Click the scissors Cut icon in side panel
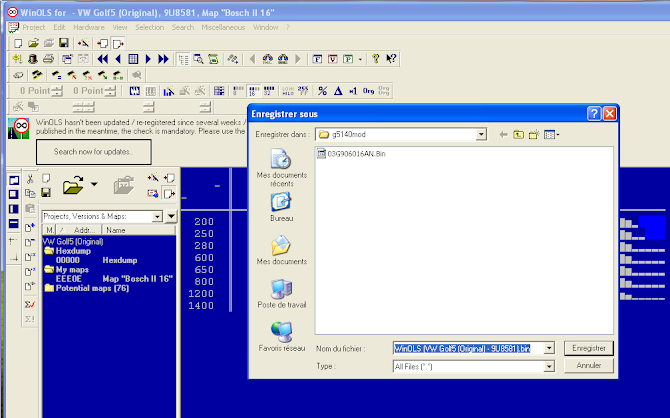 [30, 179]
